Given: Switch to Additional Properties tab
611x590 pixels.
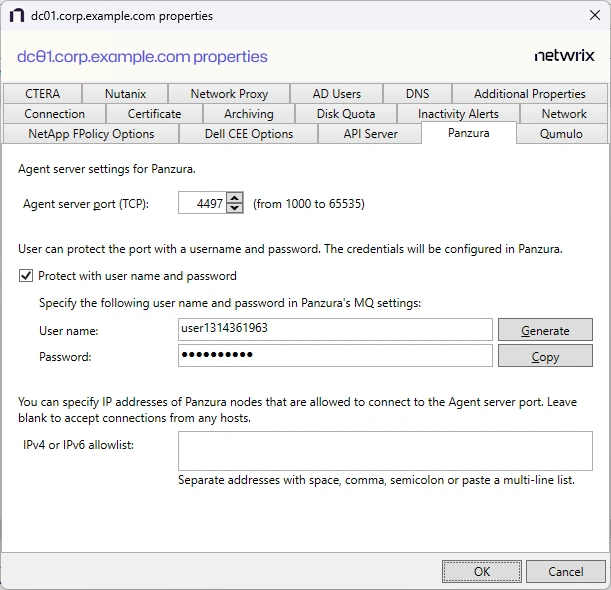Looking at the screenshot, I should pyautogui.click(x=529, y=94).
